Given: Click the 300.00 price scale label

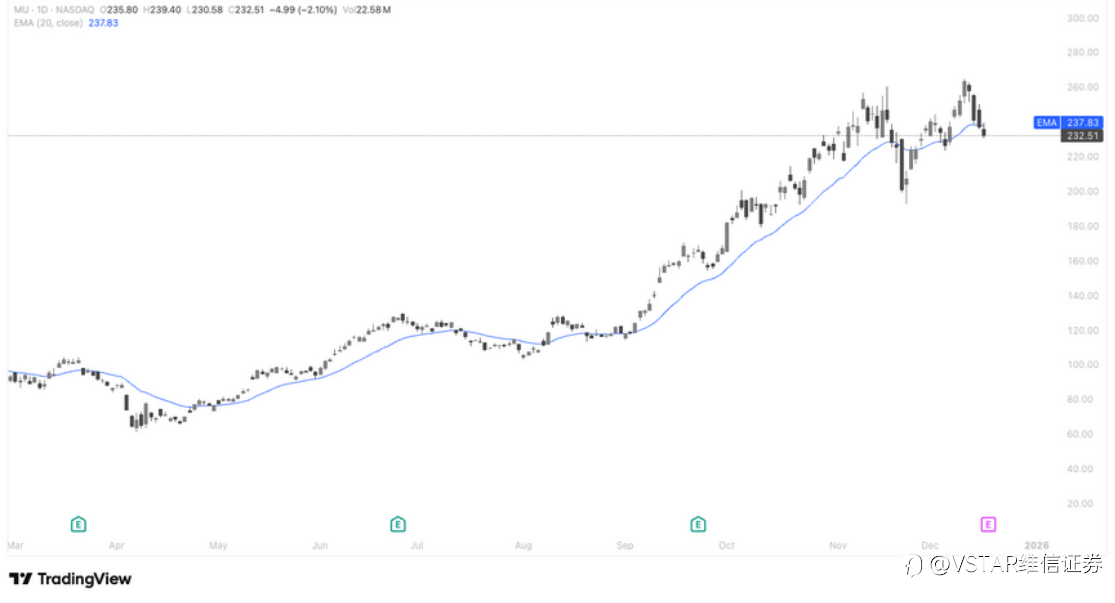Looking at the screenshot, I should [1083, 18].
